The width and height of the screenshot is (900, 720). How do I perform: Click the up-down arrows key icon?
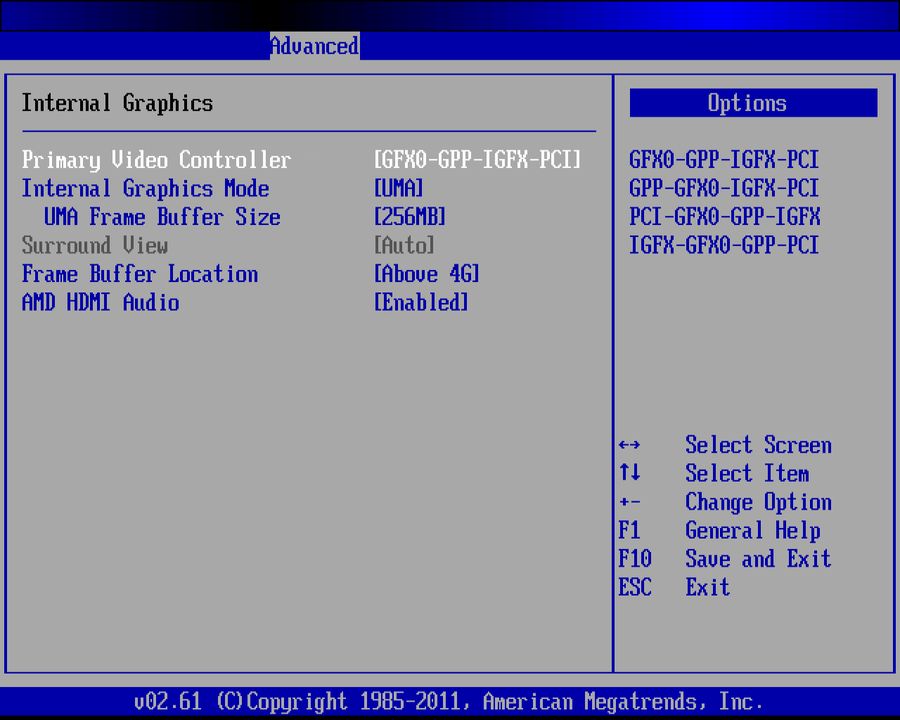pyautogui.click(x=630, y=473)
